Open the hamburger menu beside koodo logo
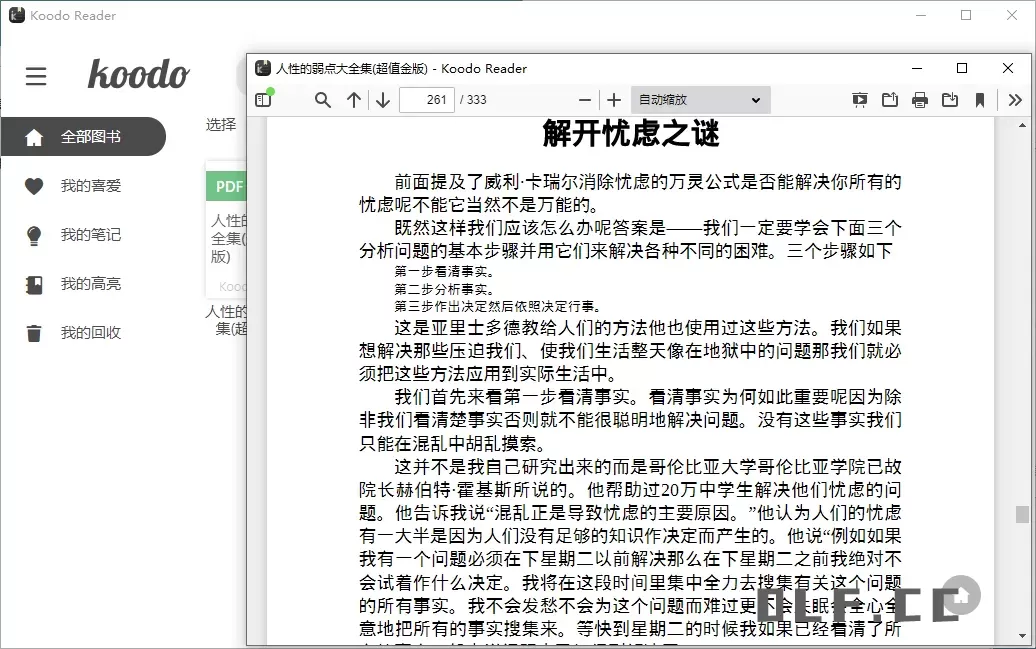This screenshot has width=1036, height=649. point(36,76)
